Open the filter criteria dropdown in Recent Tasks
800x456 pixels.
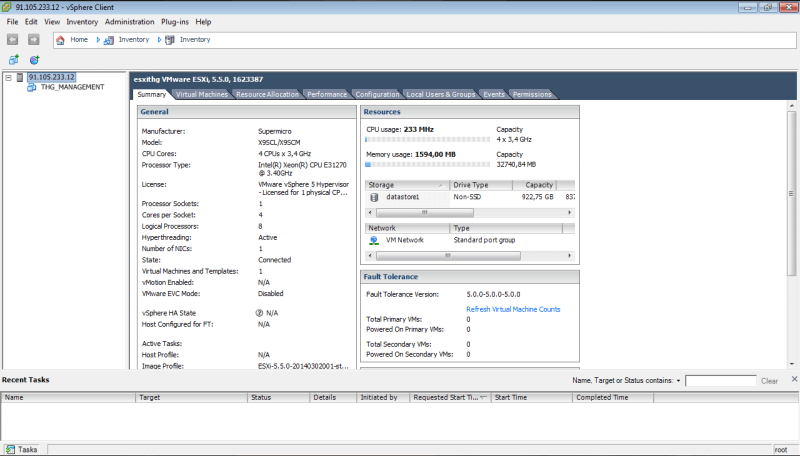point(678,381)
